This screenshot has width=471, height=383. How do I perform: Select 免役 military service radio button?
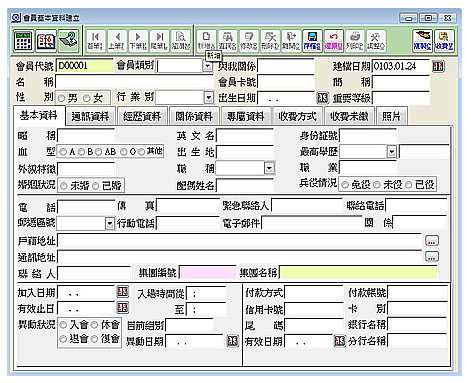click(345, 185)
